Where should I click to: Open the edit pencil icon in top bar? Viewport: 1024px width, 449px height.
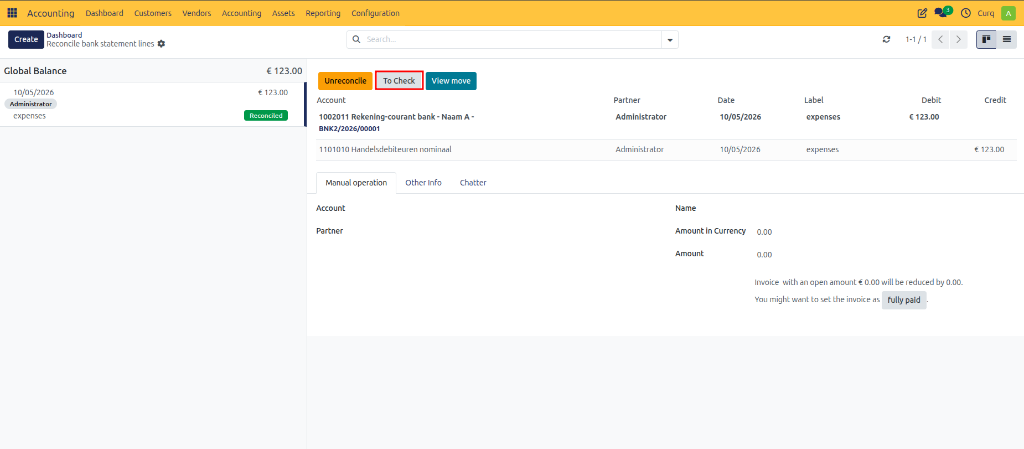pos(922,13)
